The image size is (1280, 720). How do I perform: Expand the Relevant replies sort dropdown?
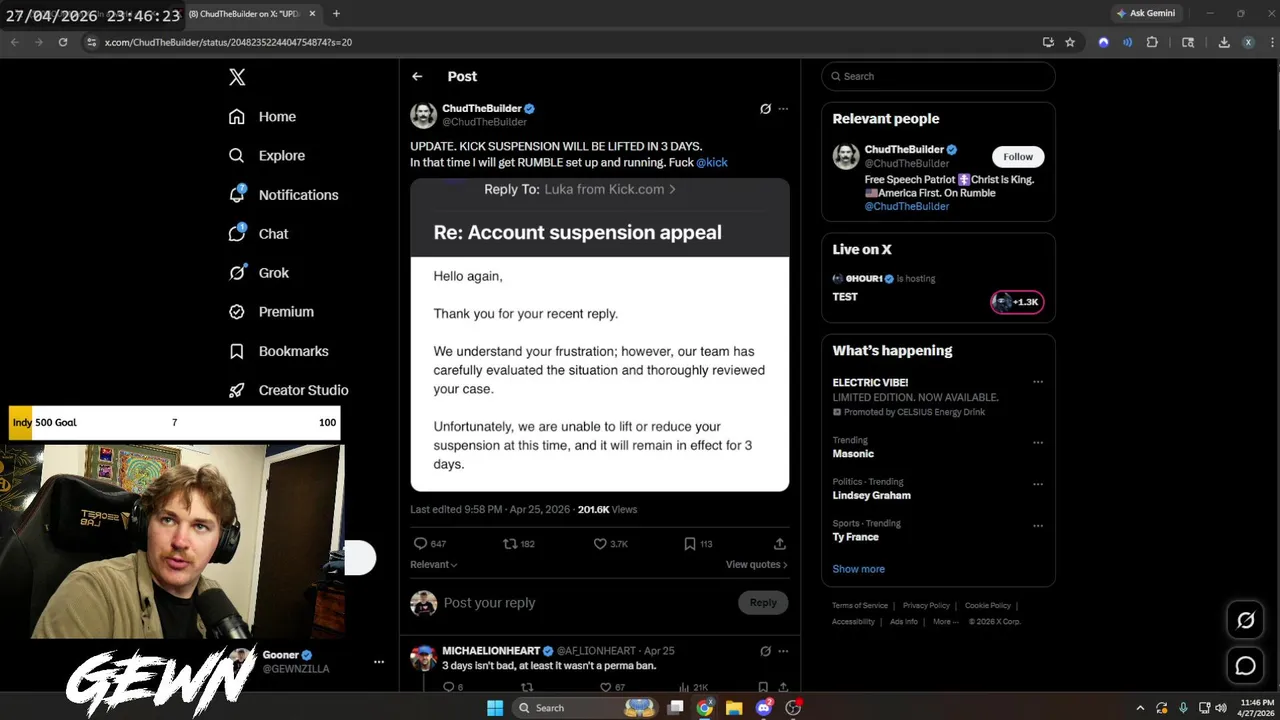(x=434, y=564)
